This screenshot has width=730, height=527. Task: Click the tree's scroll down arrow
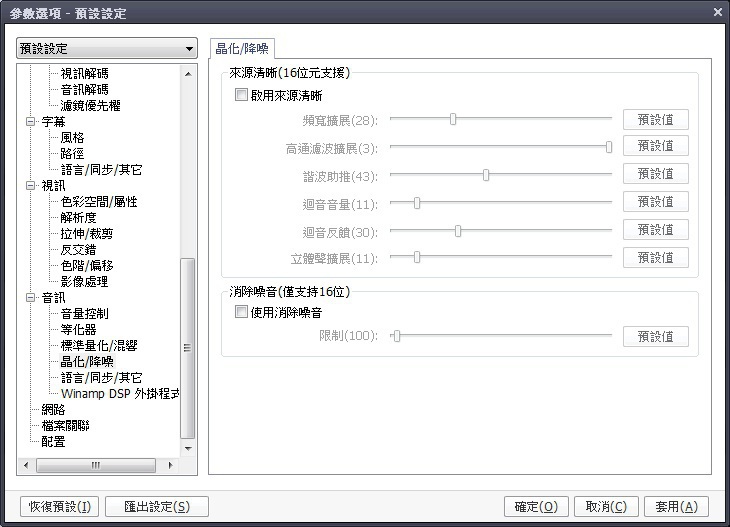[x=188, y=448]
